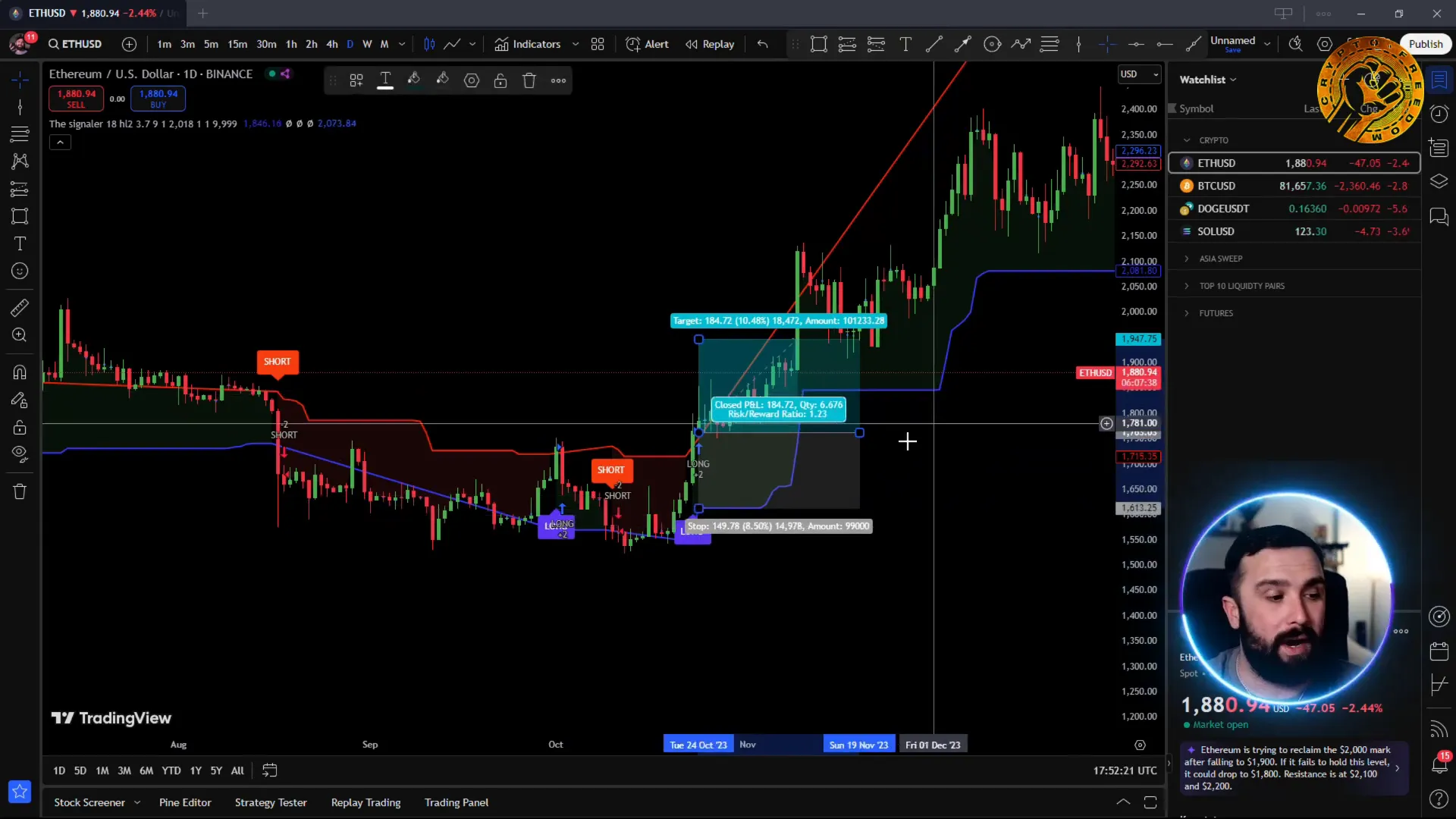Open the Pine Editor tab
The image size is (1456, 819).
[185, 802]
